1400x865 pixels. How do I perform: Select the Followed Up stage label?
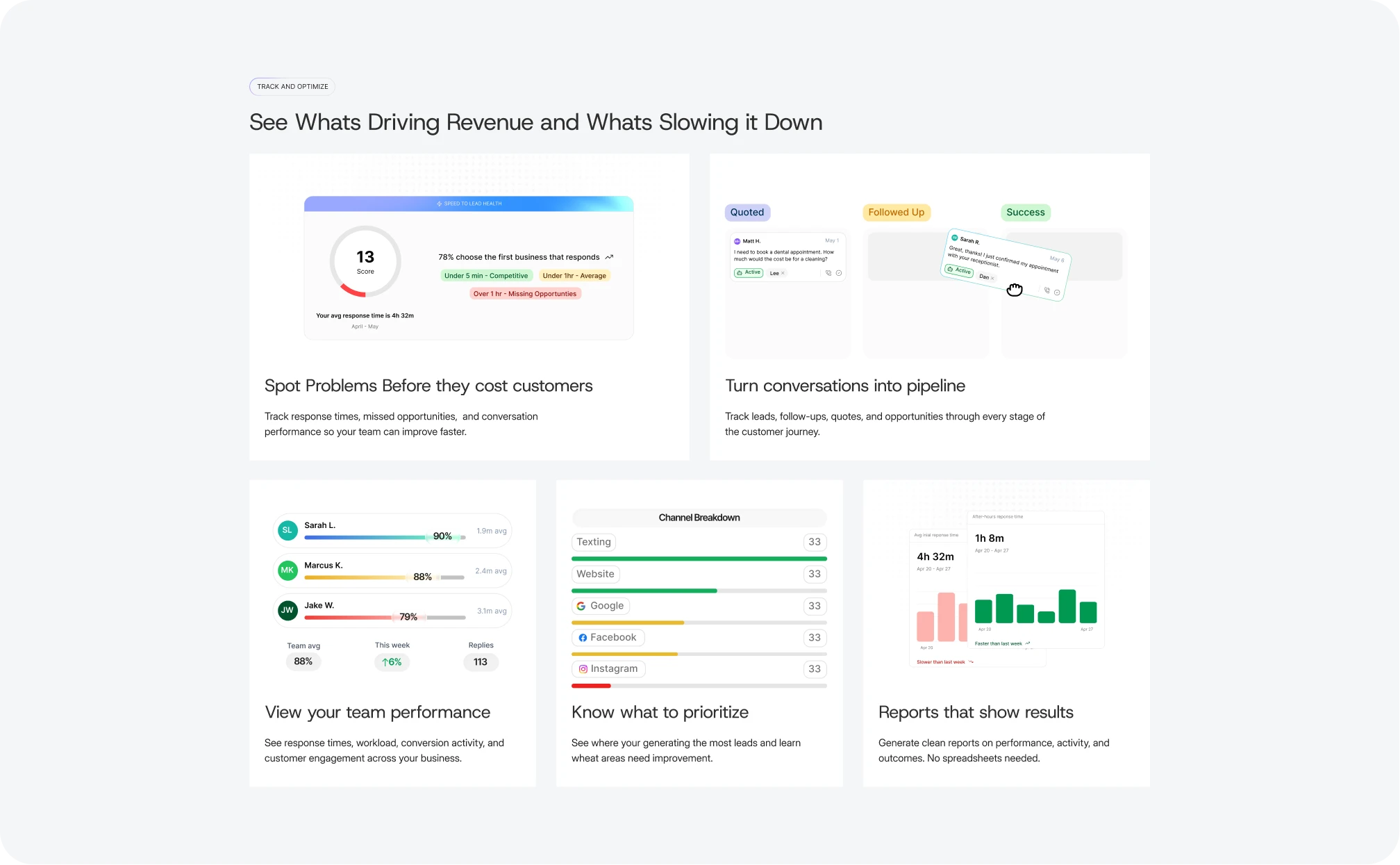point(897,213)
